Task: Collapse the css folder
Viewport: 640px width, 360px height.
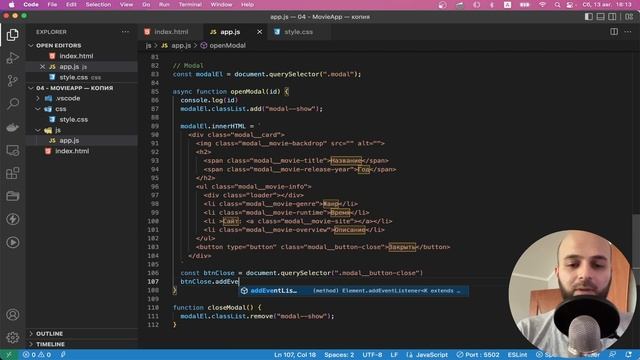Action: tap(38, 109)
